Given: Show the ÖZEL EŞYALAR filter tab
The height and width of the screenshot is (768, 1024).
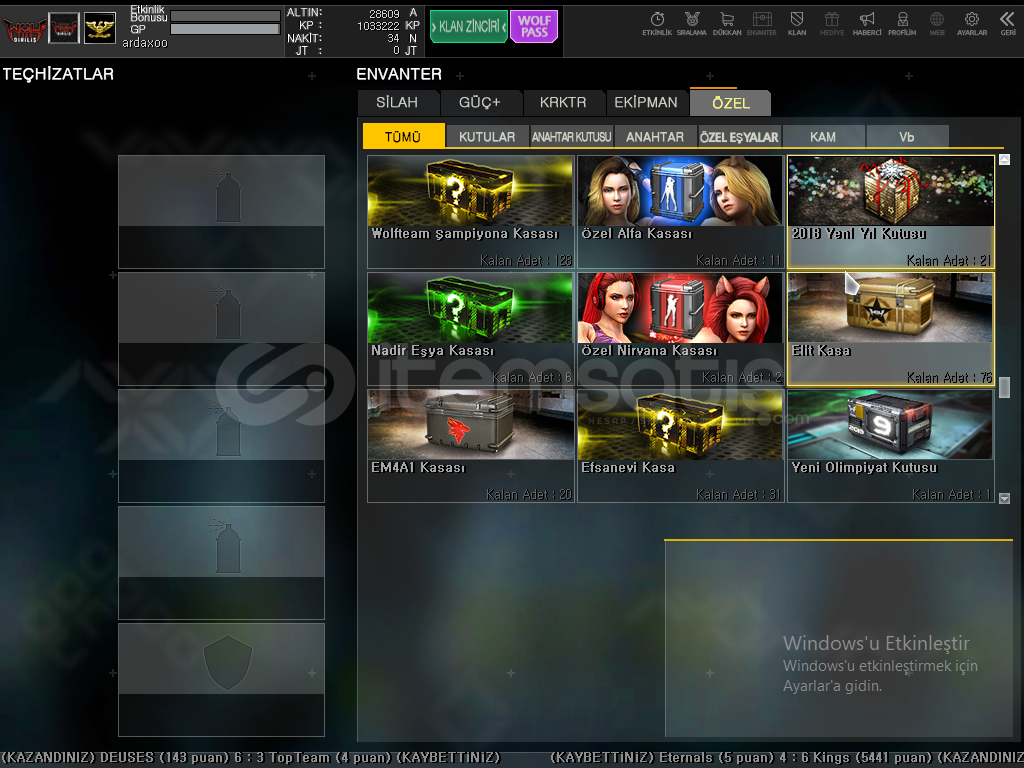Looking at the screenshot, I should pyautogui.click(x=739, y=136).
